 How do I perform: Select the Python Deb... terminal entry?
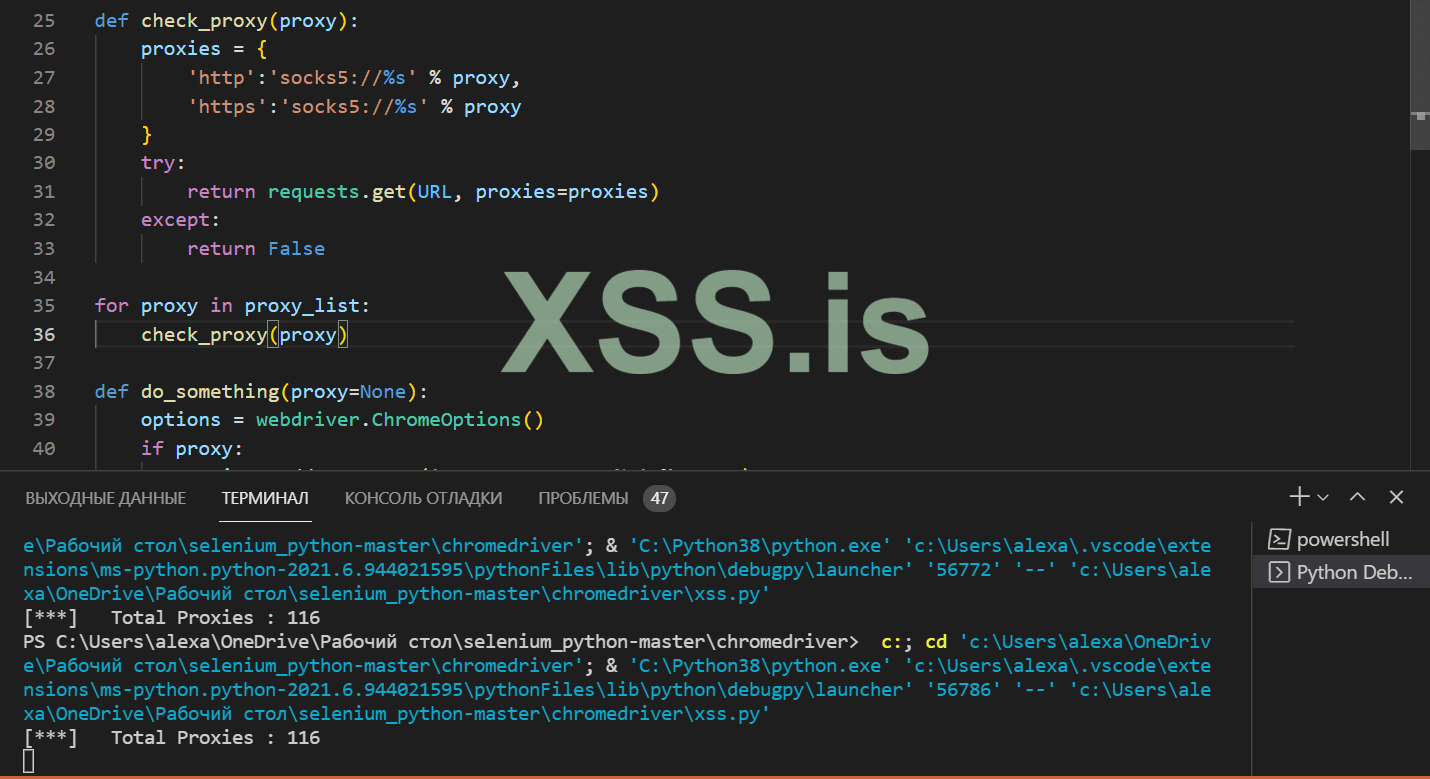(1340, 572)
